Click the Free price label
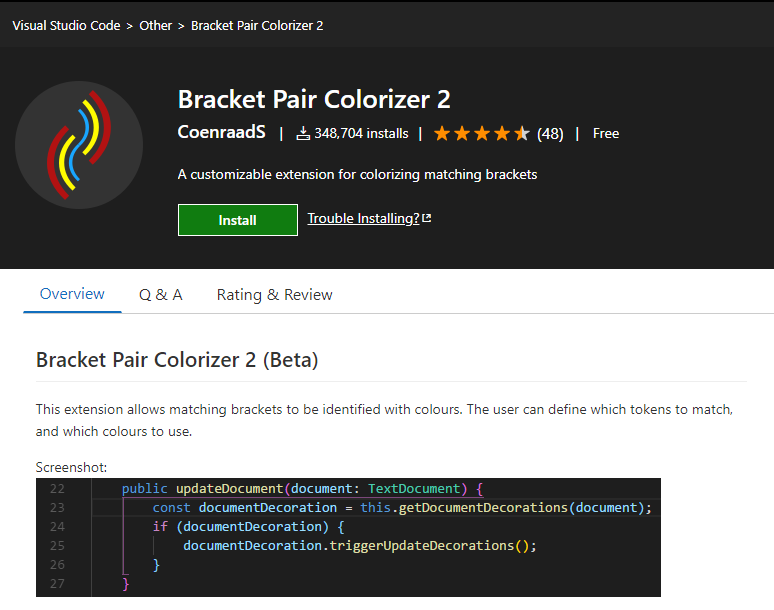The width and height of the screenshot is (774, 610). (x=606, y=134)
